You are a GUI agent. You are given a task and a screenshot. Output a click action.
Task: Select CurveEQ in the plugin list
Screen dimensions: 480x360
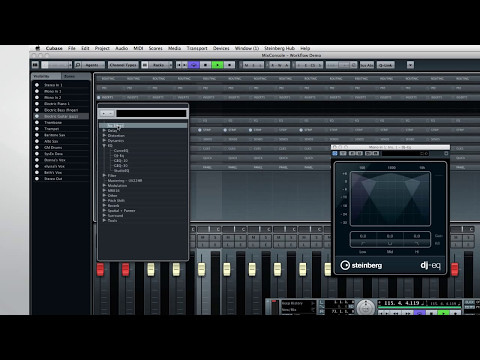tap(121, 151)
